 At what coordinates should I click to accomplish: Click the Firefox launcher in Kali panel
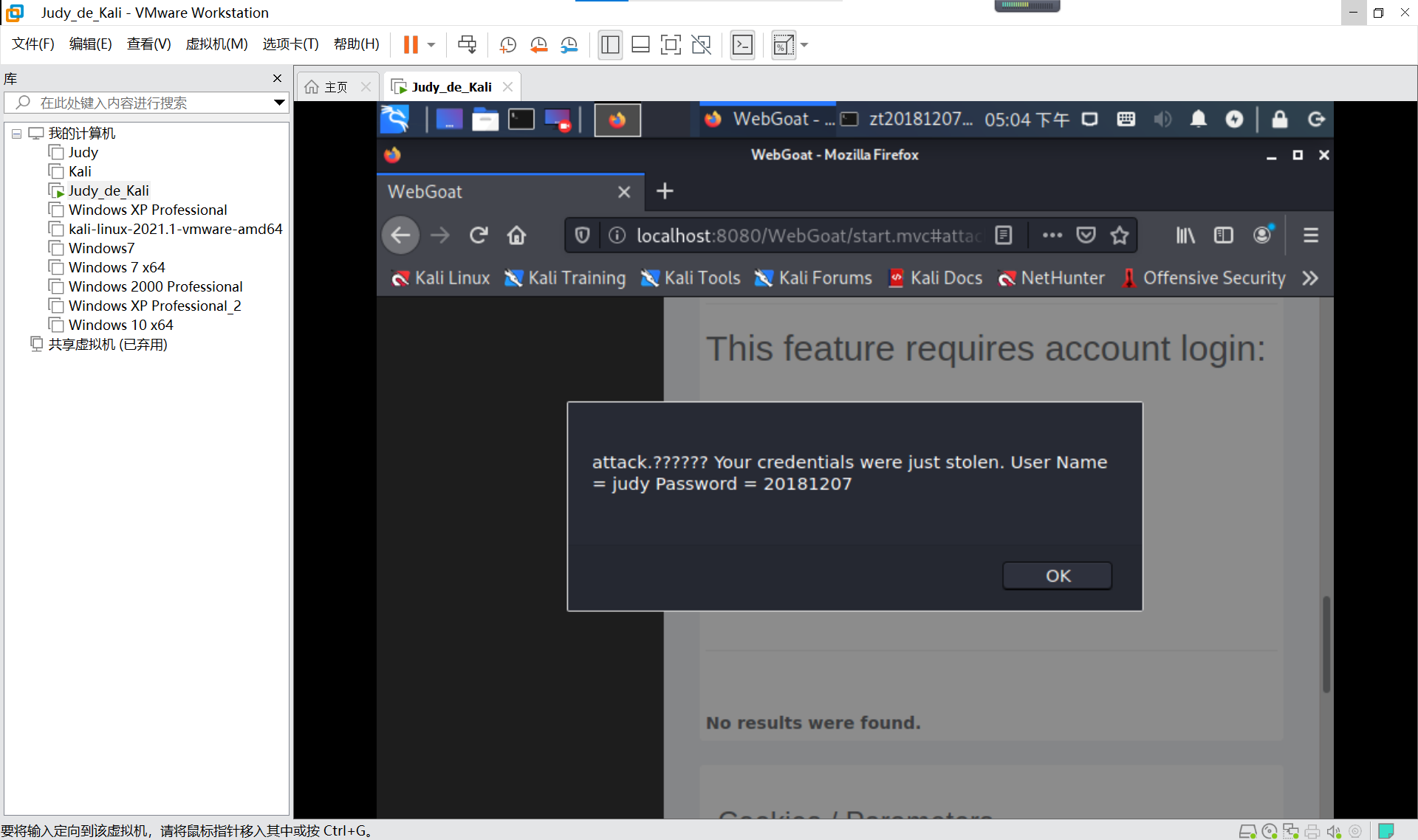point(617,120)
